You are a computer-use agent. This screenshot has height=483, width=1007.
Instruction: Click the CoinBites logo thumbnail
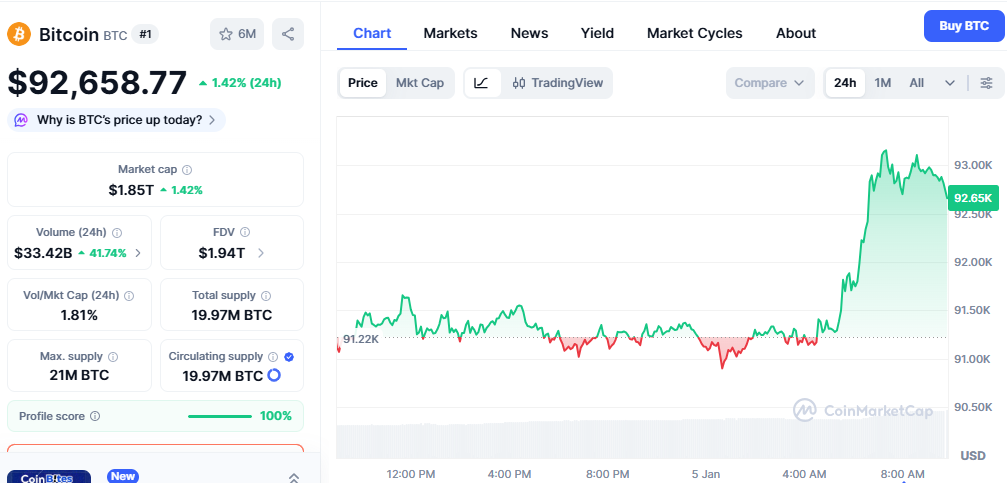pyautogui.click(x=49, y=477)
